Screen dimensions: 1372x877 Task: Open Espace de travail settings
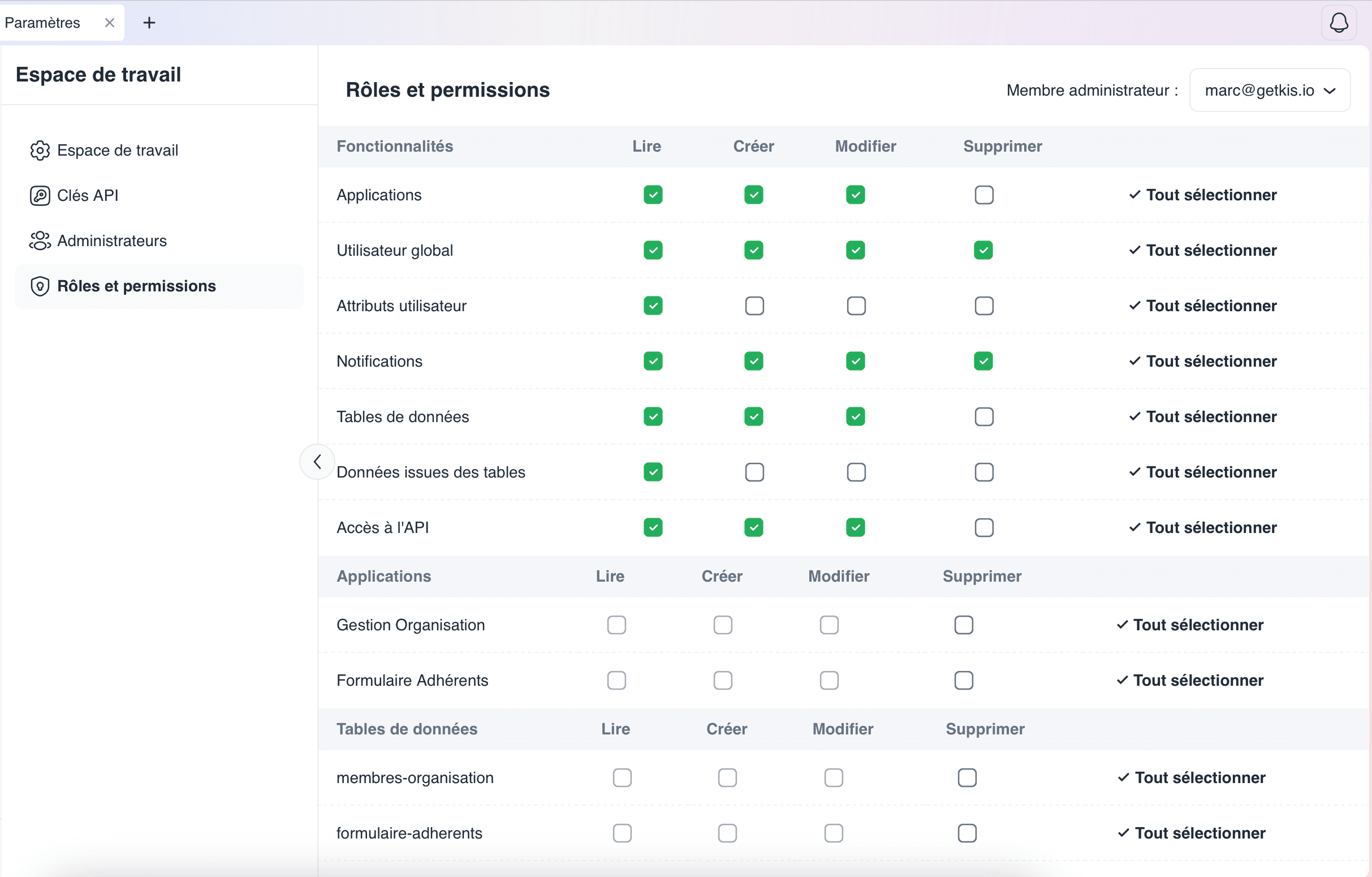(159, 151)
